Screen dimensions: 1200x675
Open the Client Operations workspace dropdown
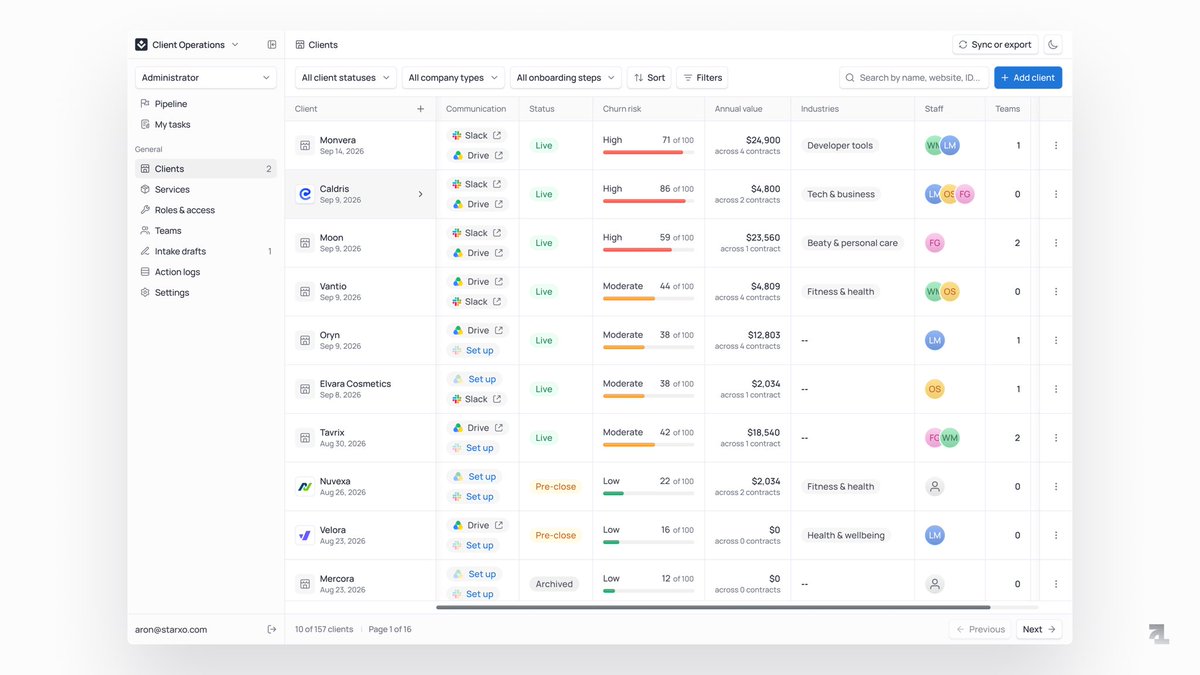(188, 45)
